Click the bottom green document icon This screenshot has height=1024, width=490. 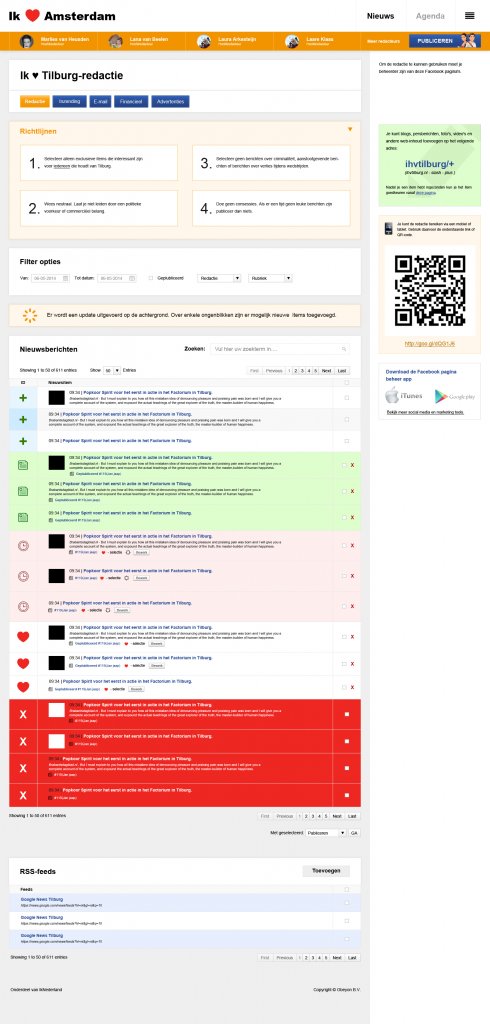(23, 517)
